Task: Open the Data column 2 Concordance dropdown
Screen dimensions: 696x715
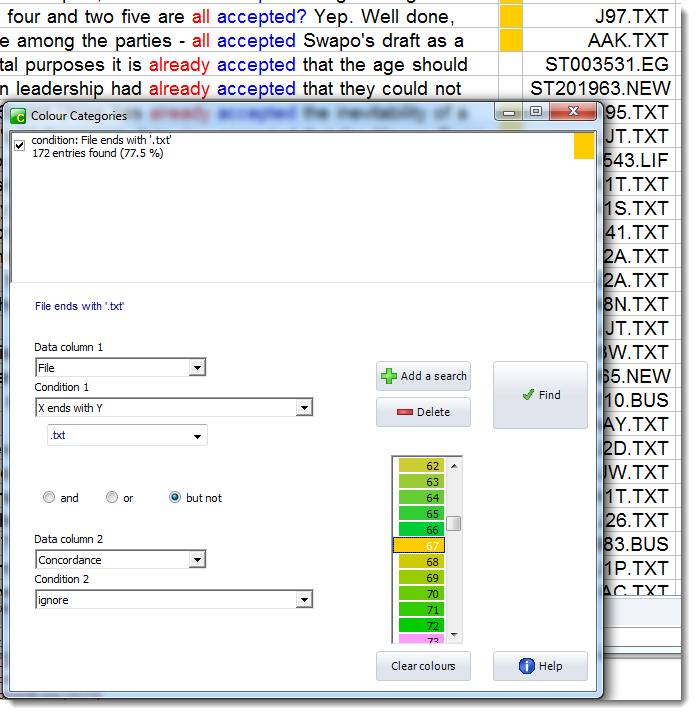Action: (197, 560)
